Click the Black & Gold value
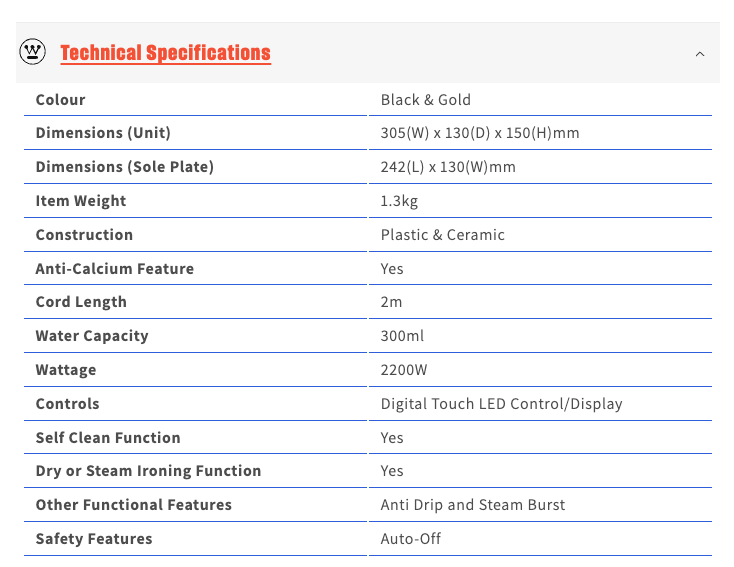Screen dimensions: 734x567 coord(425,100)
